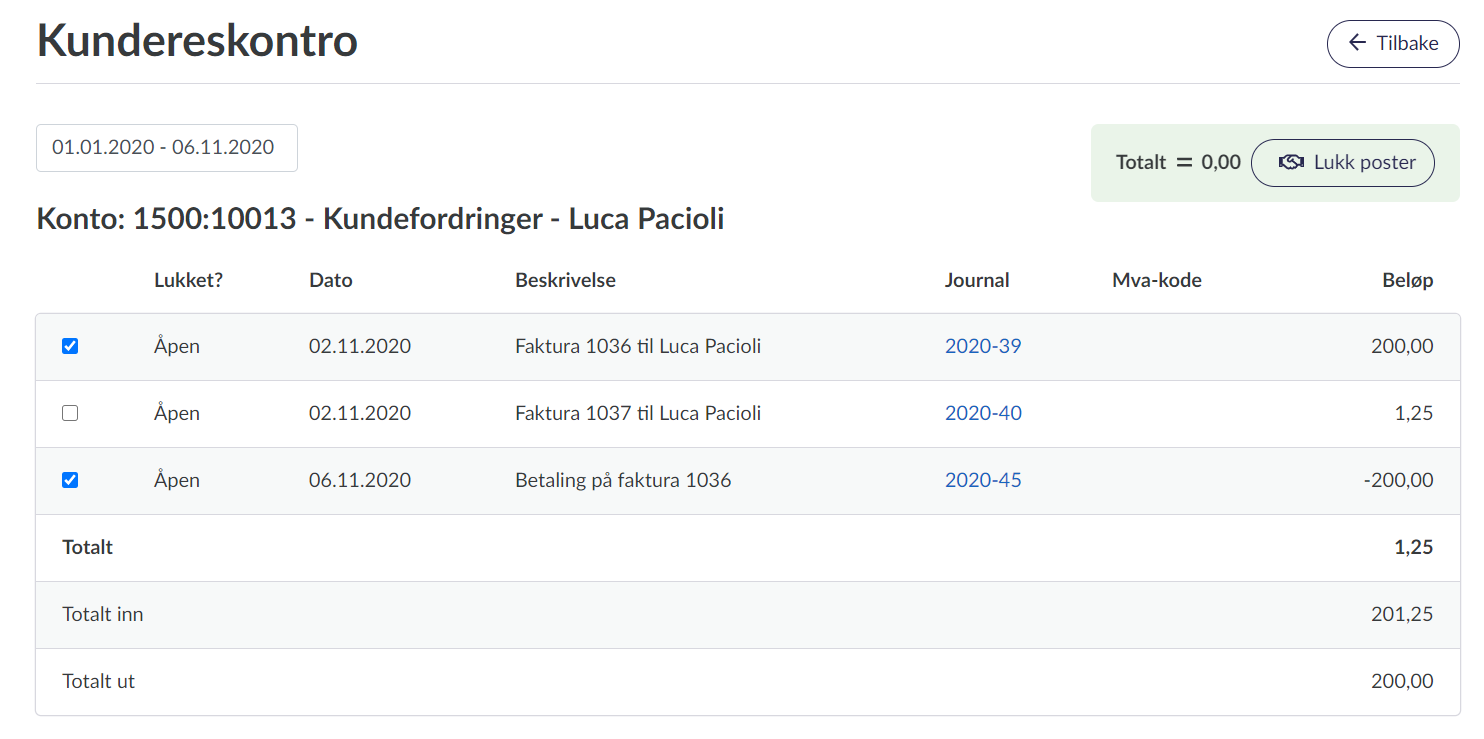Select the Faktura 1037 til Luca Pacioli description
This screenshot has width=1484, height=739.
[x=638, y=414]
